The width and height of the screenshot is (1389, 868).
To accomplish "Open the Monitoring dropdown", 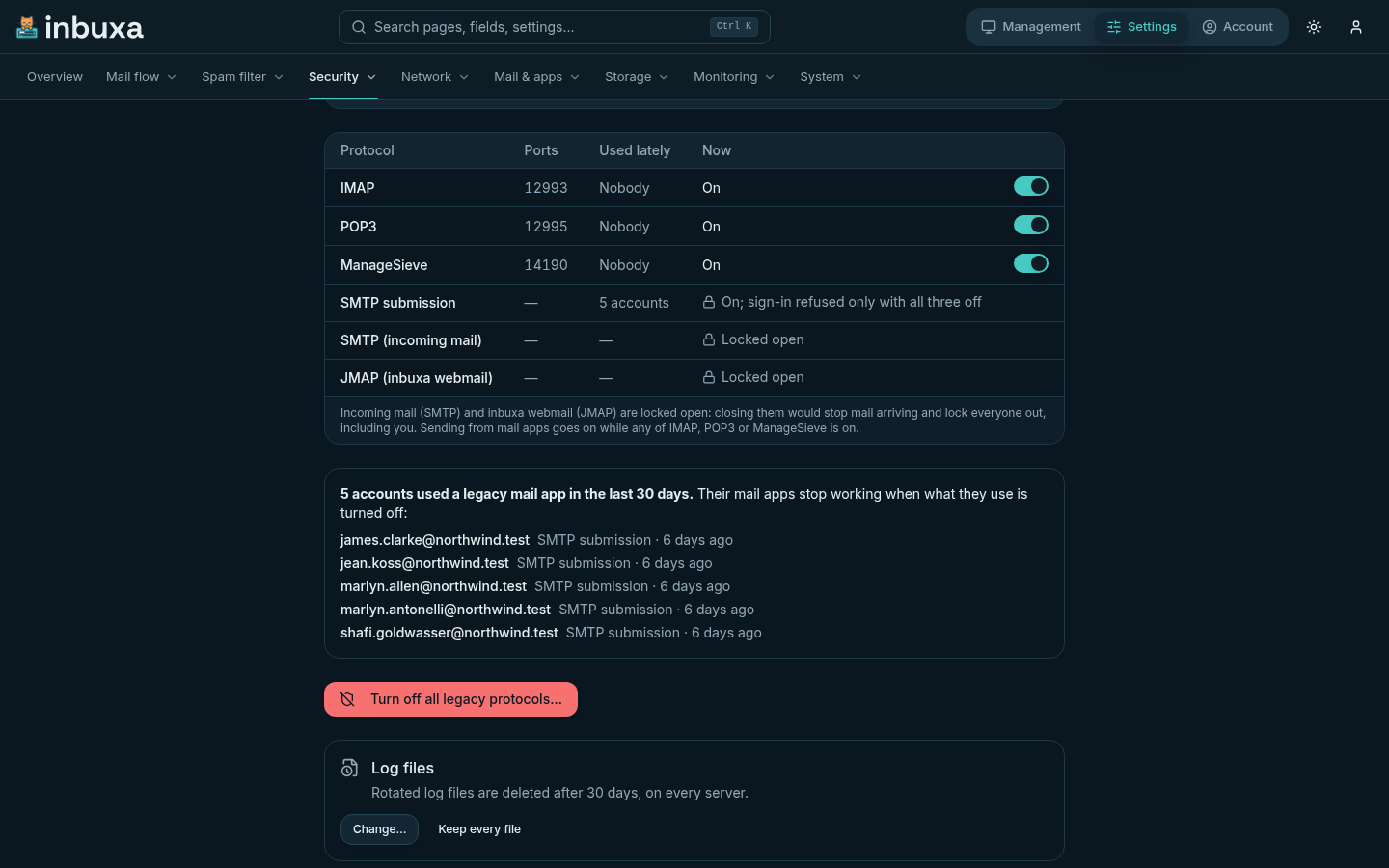I will (x=734, y=77).
